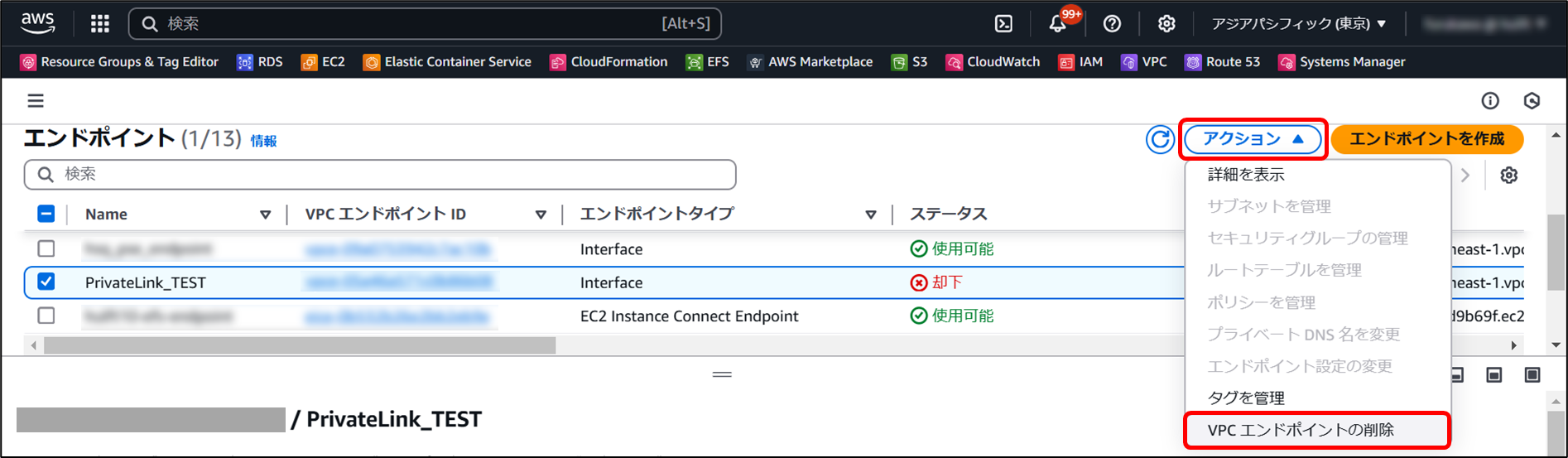The width and height of the screenshot is (1568, 458).
Task: Open the notifications bell
Action: click(1058, 23)
